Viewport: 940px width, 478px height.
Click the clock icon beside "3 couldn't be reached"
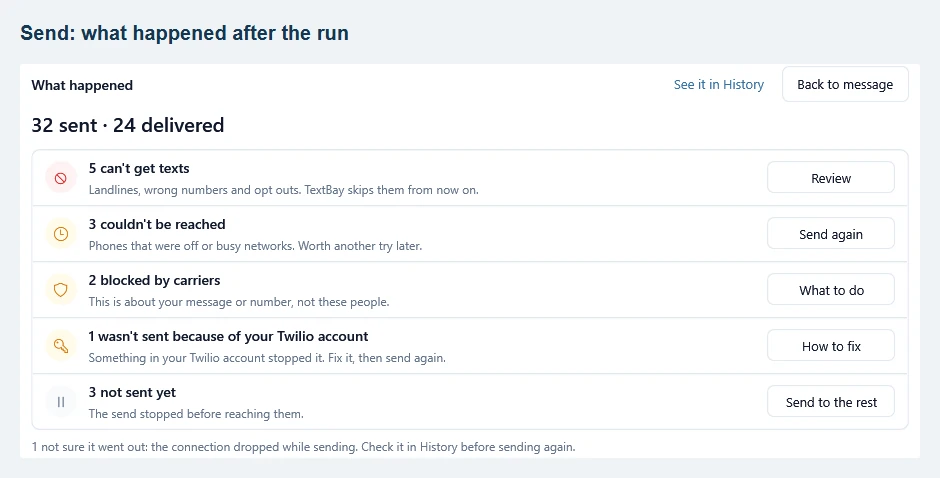[61, 234]
